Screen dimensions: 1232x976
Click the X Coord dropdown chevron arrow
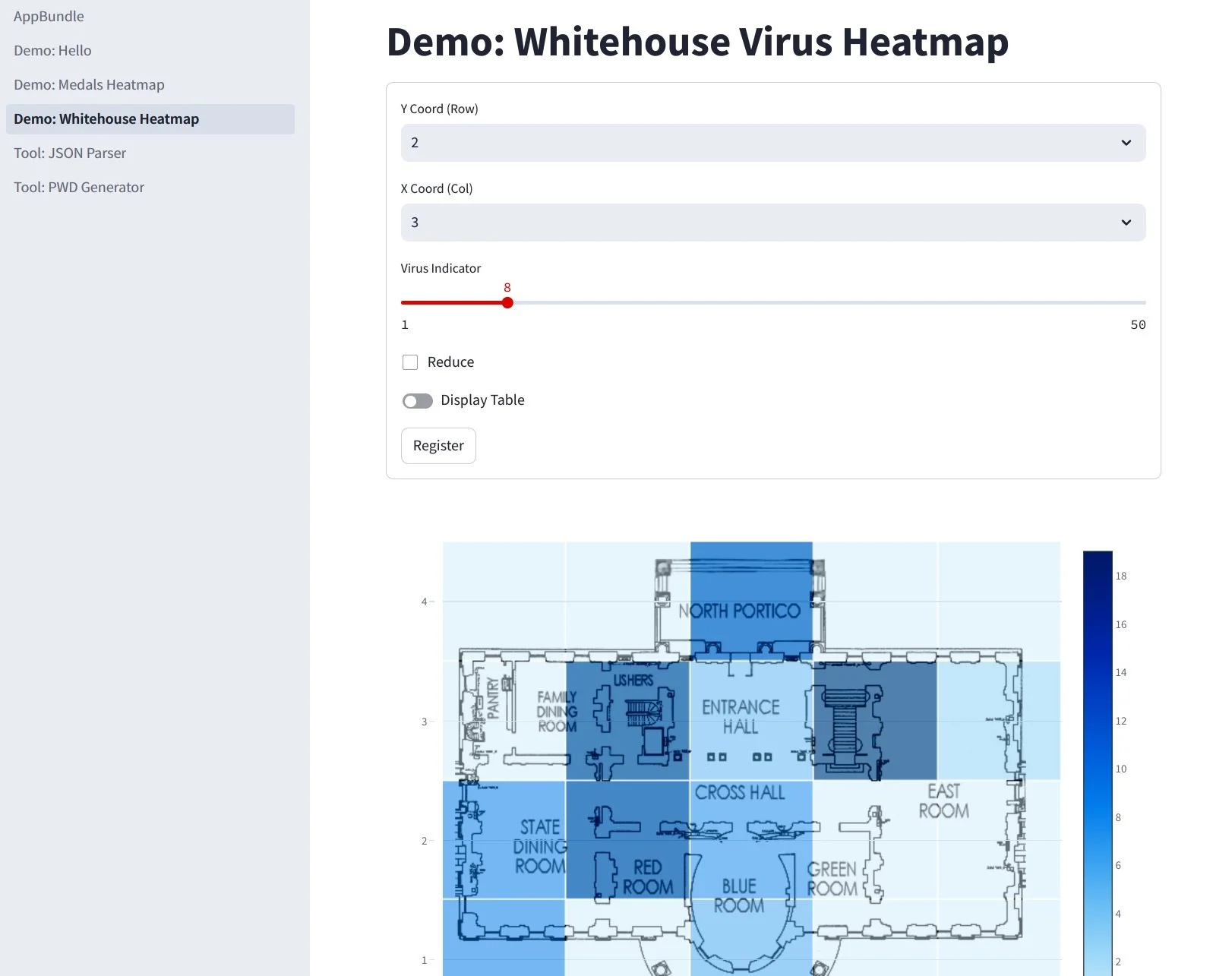coord(1126,223)
